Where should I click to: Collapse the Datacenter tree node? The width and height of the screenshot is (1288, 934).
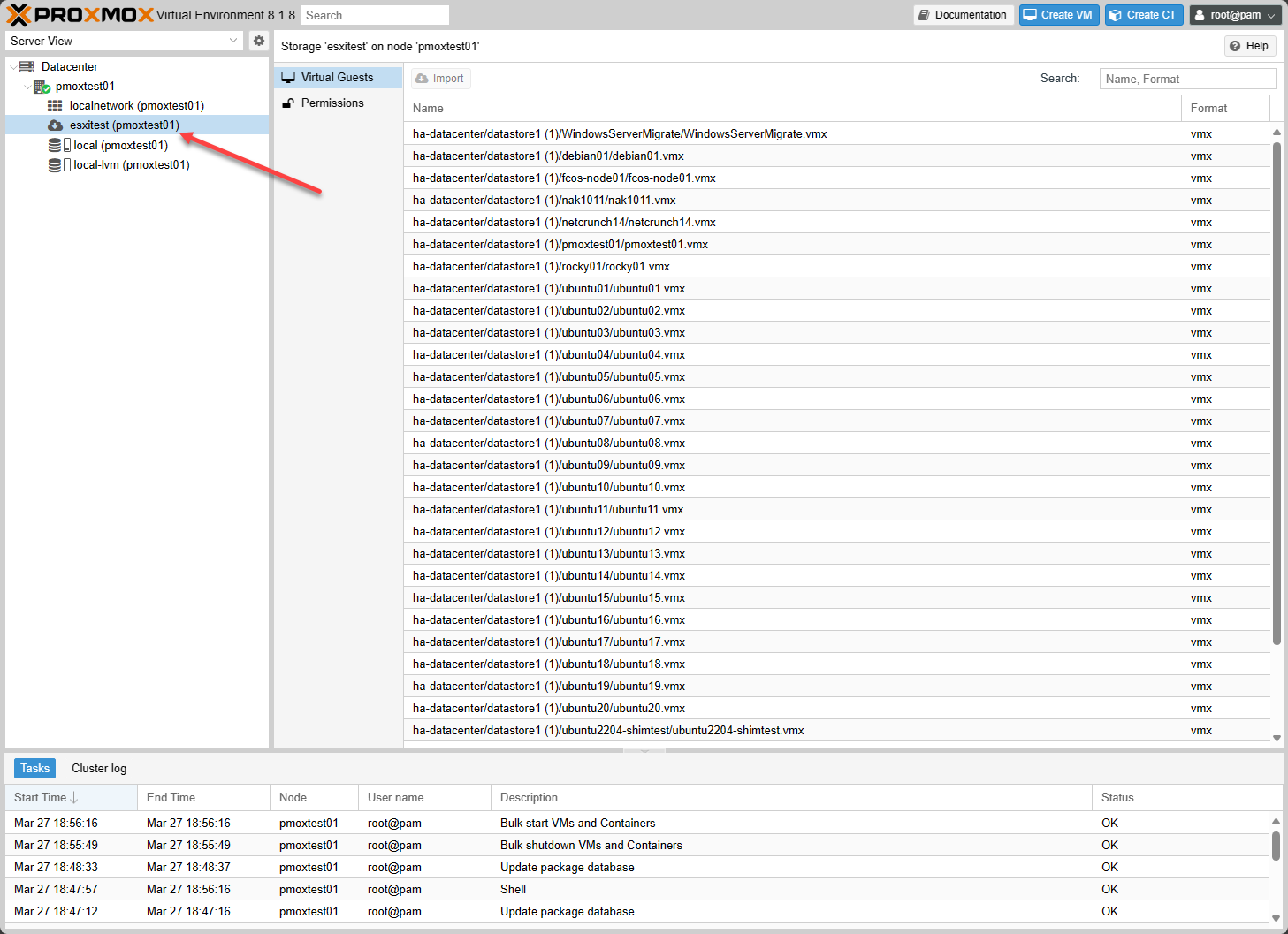pyautogui.click(x=12, y=66)
